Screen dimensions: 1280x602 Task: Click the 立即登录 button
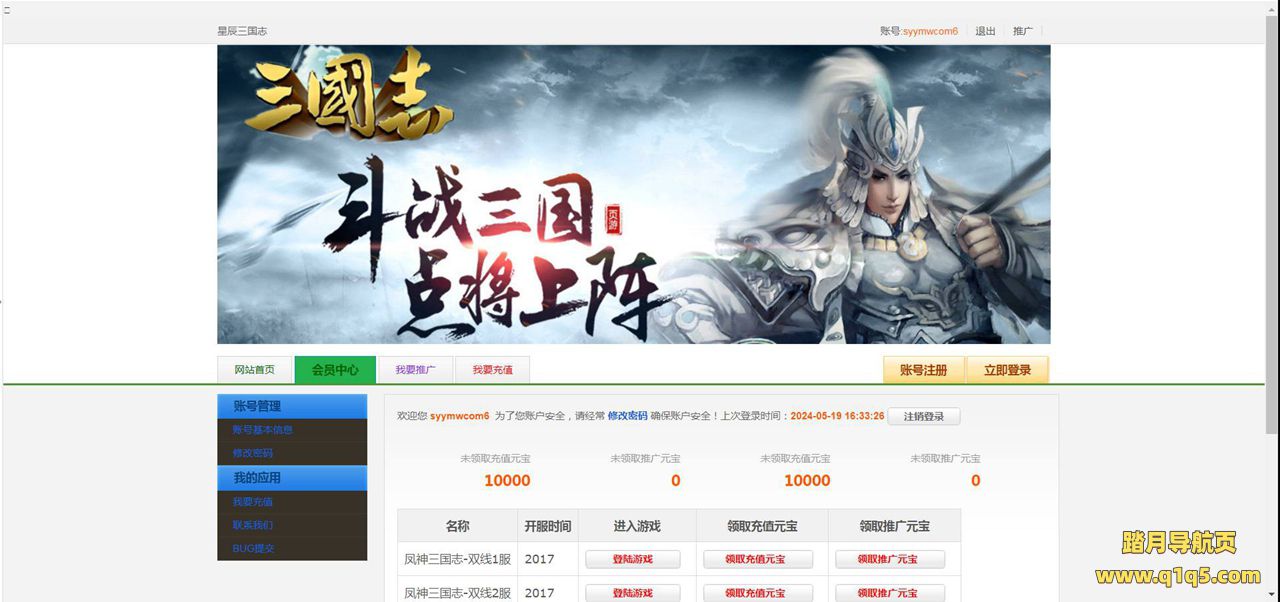tap(1007, 370)
